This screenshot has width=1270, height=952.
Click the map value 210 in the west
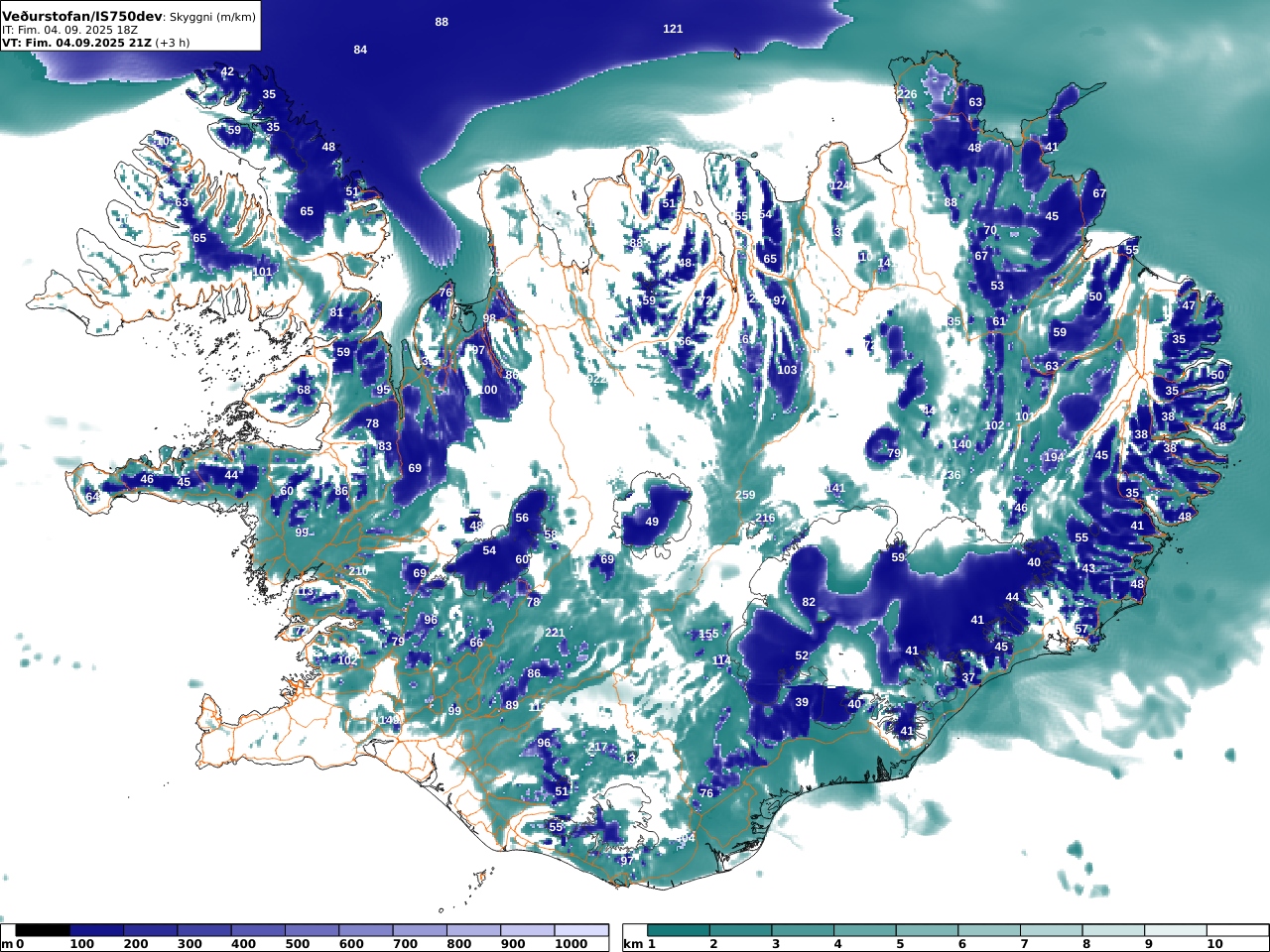[358, 571]
